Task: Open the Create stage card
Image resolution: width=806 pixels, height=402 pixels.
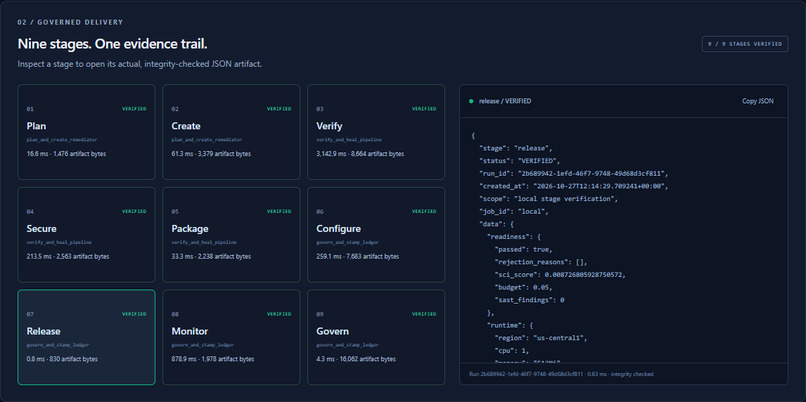Action: (231, 132)
